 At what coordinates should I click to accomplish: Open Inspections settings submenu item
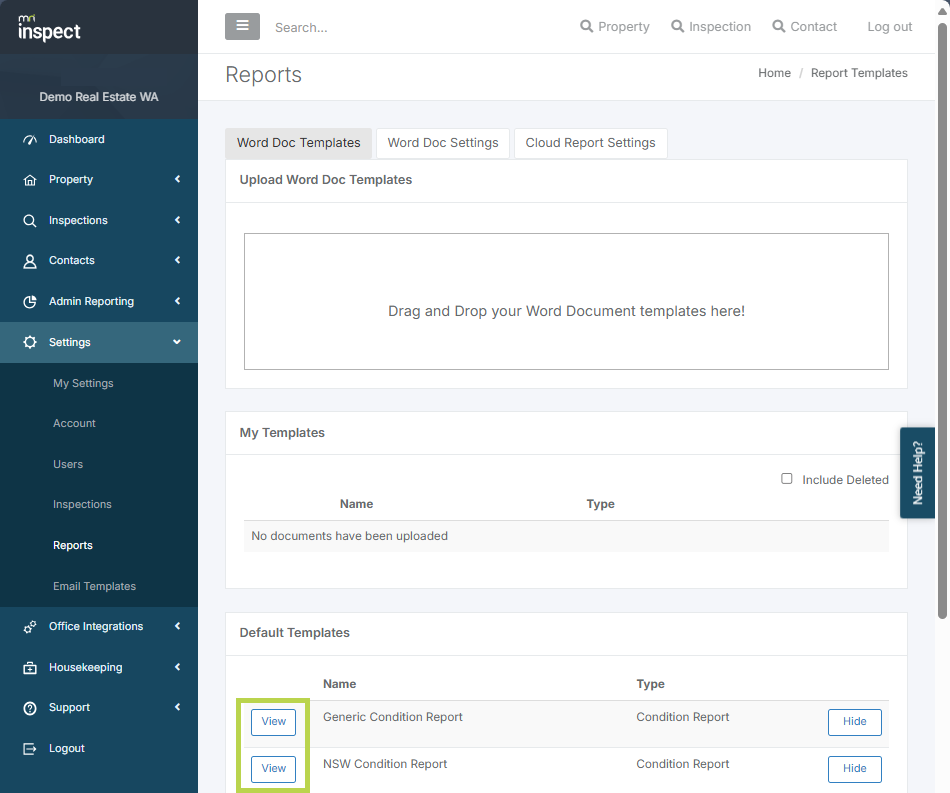82,505
